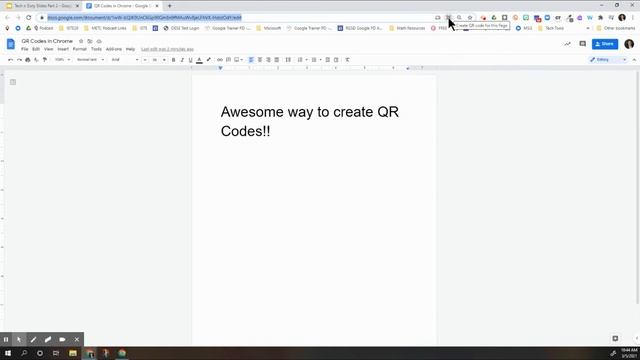Open the Chrome extensions puzzle icon
This screenshot has width=640, height=360.
point(600,18)
